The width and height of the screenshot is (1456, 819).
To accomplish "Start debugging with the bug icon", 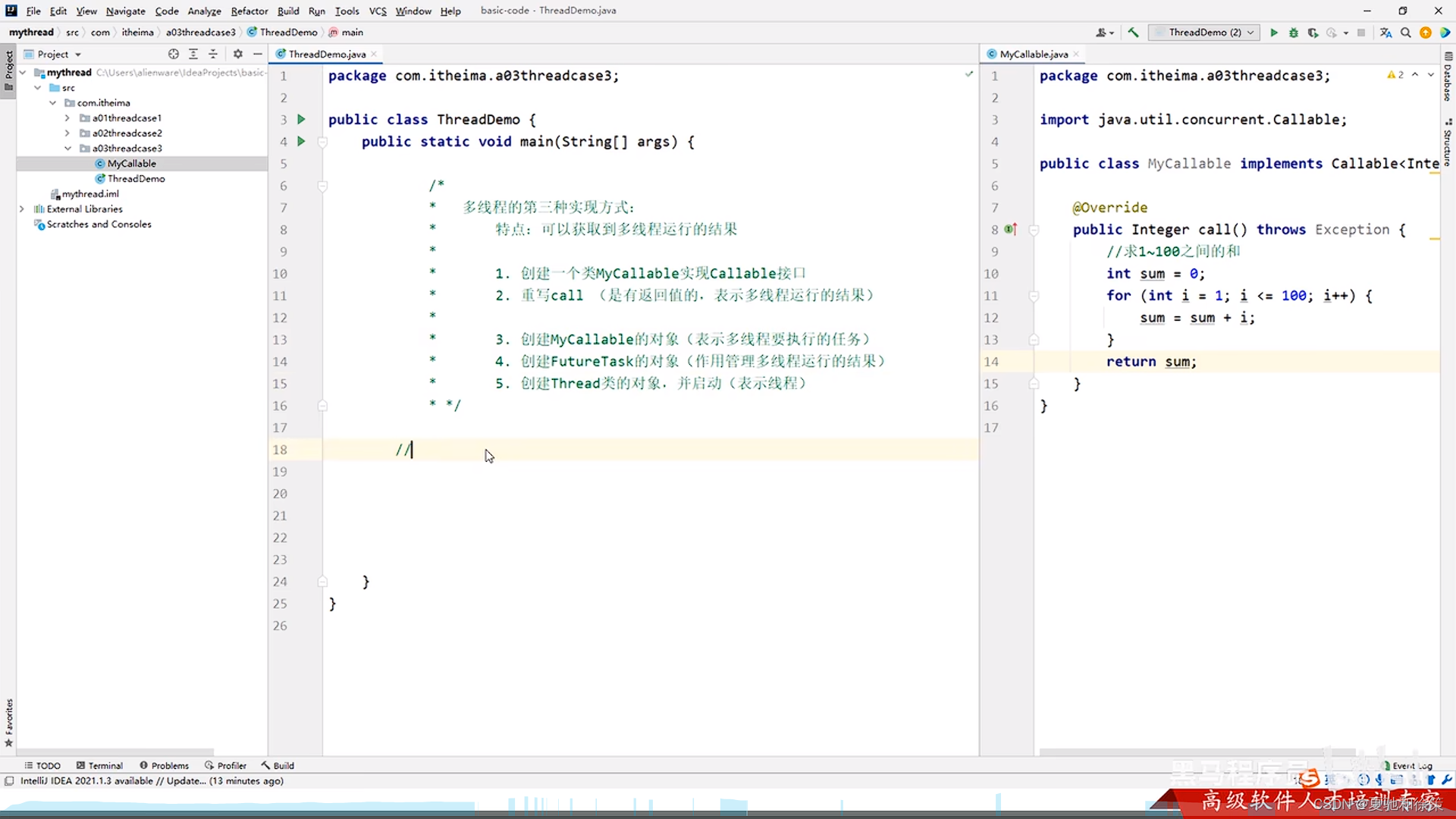I will (1294, 33).
